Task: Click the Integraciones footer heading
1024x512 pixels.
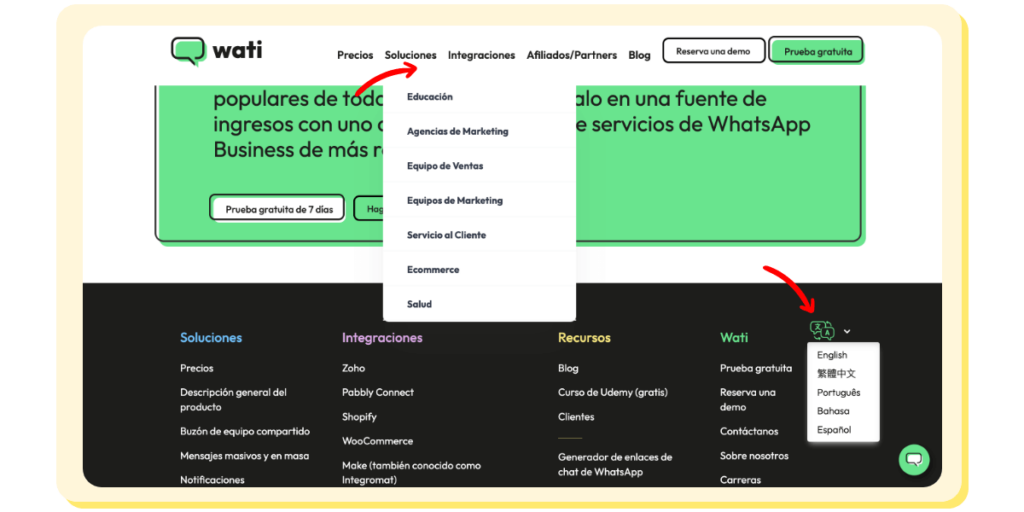Action: (x=382, y=338)
